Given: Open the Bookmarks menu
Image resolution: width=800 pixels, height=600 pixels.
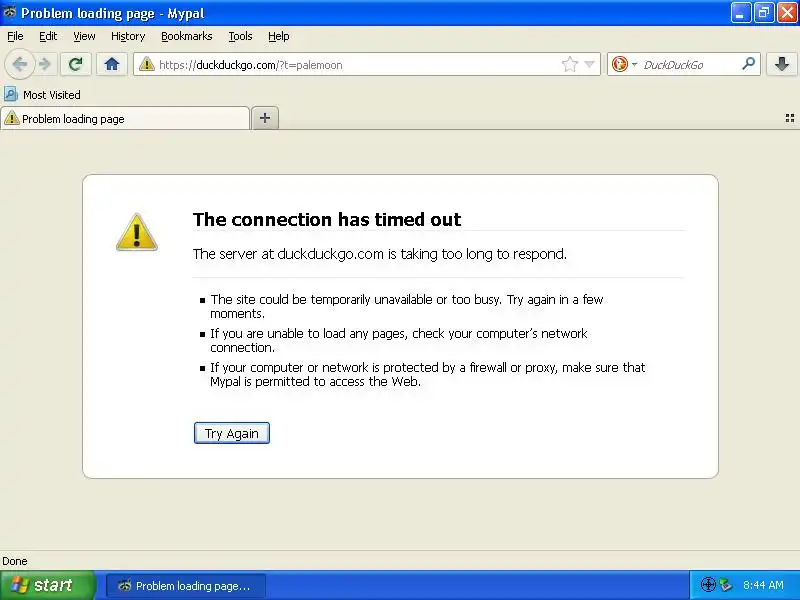Looking at the screenshot, I should pyautogui.click(x=187, y=36).
